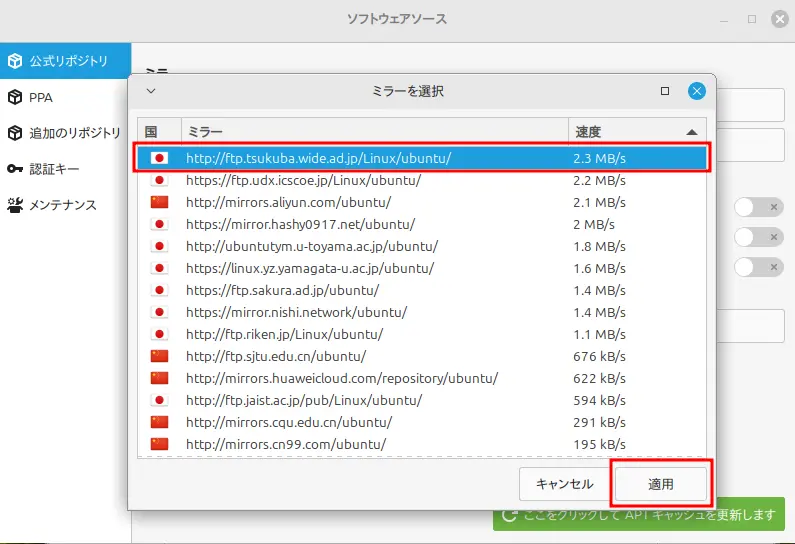Maximize the ミラーを選択 dialog

665,91
